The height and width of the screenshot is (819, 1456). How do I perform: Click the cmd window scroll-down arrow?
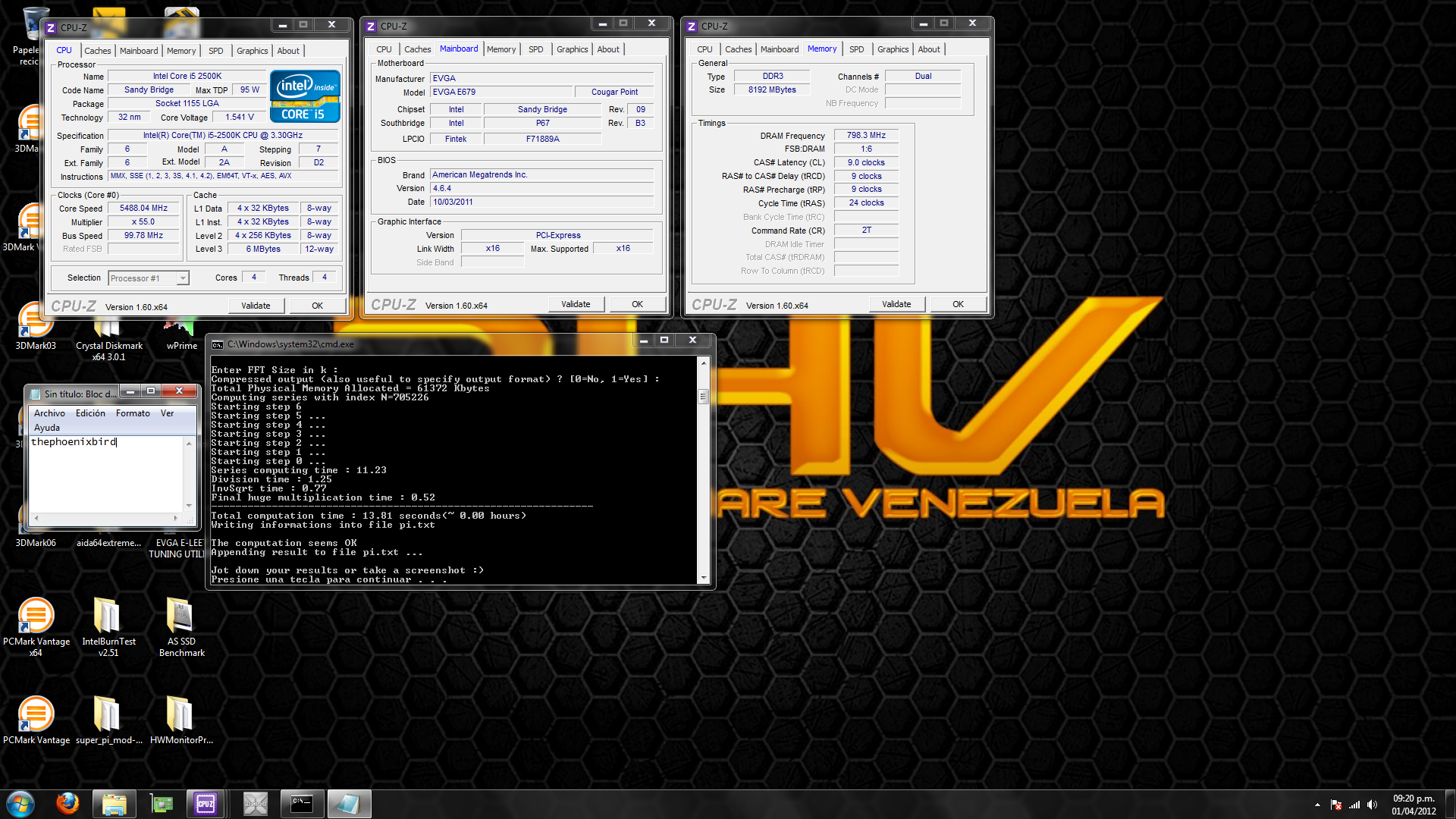click(x=704, y=578)
